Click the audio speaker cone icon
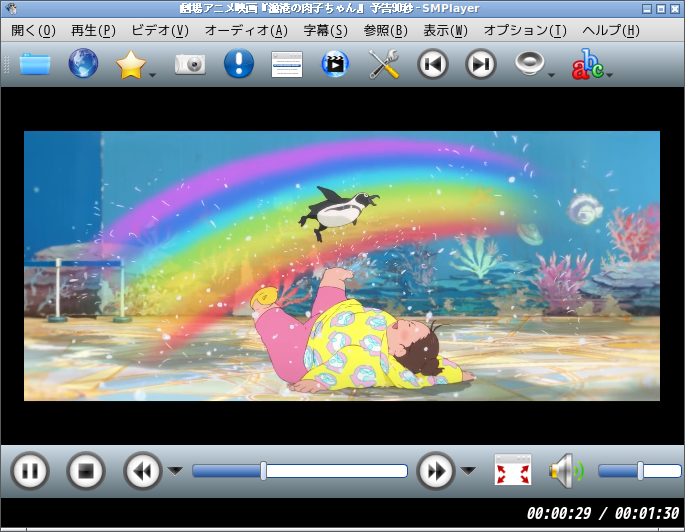Image resolution: width=685 pixels, height=532 pixels. (529, 63)
